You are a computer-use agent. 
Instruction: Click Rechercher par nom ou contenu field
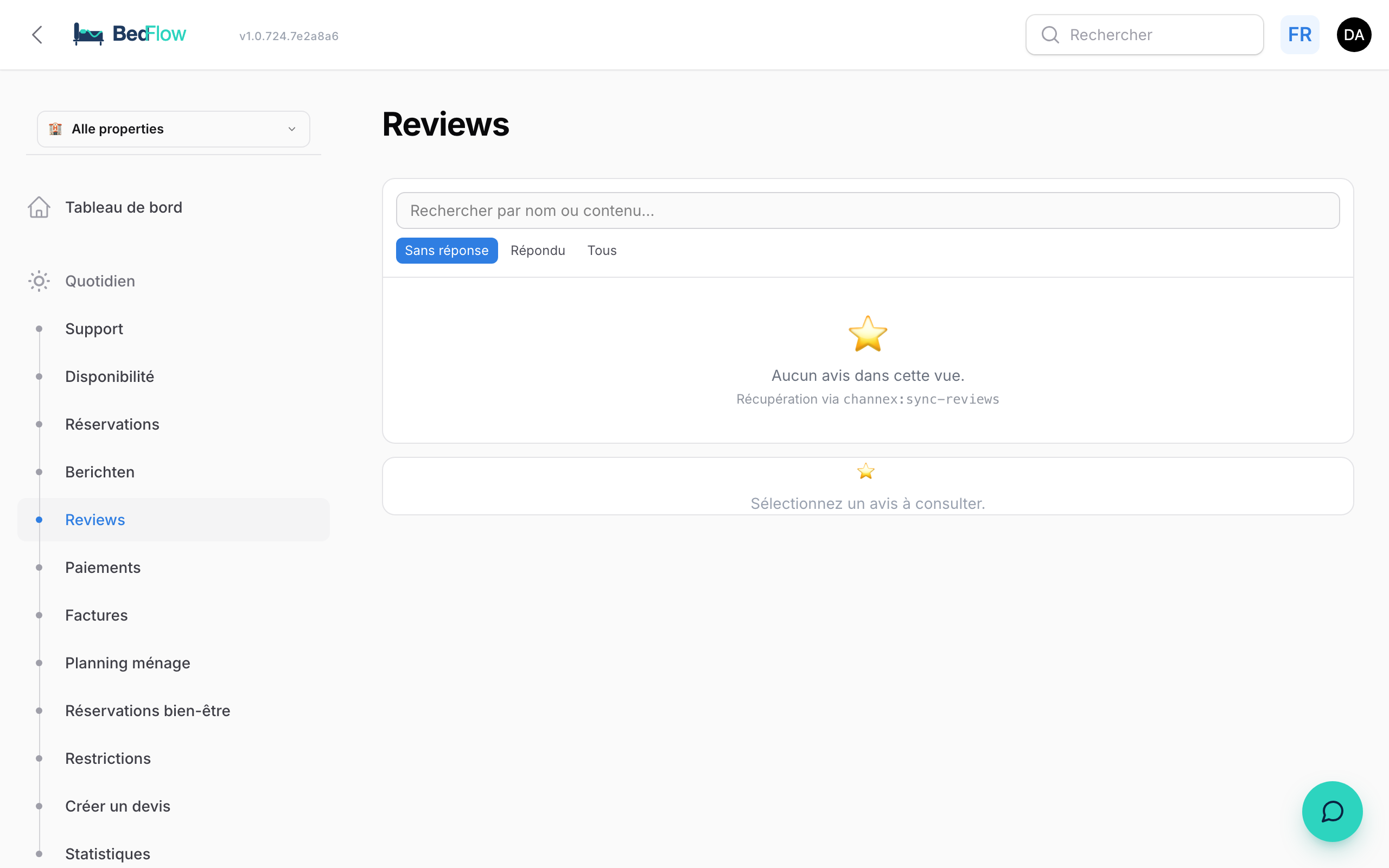867,210
